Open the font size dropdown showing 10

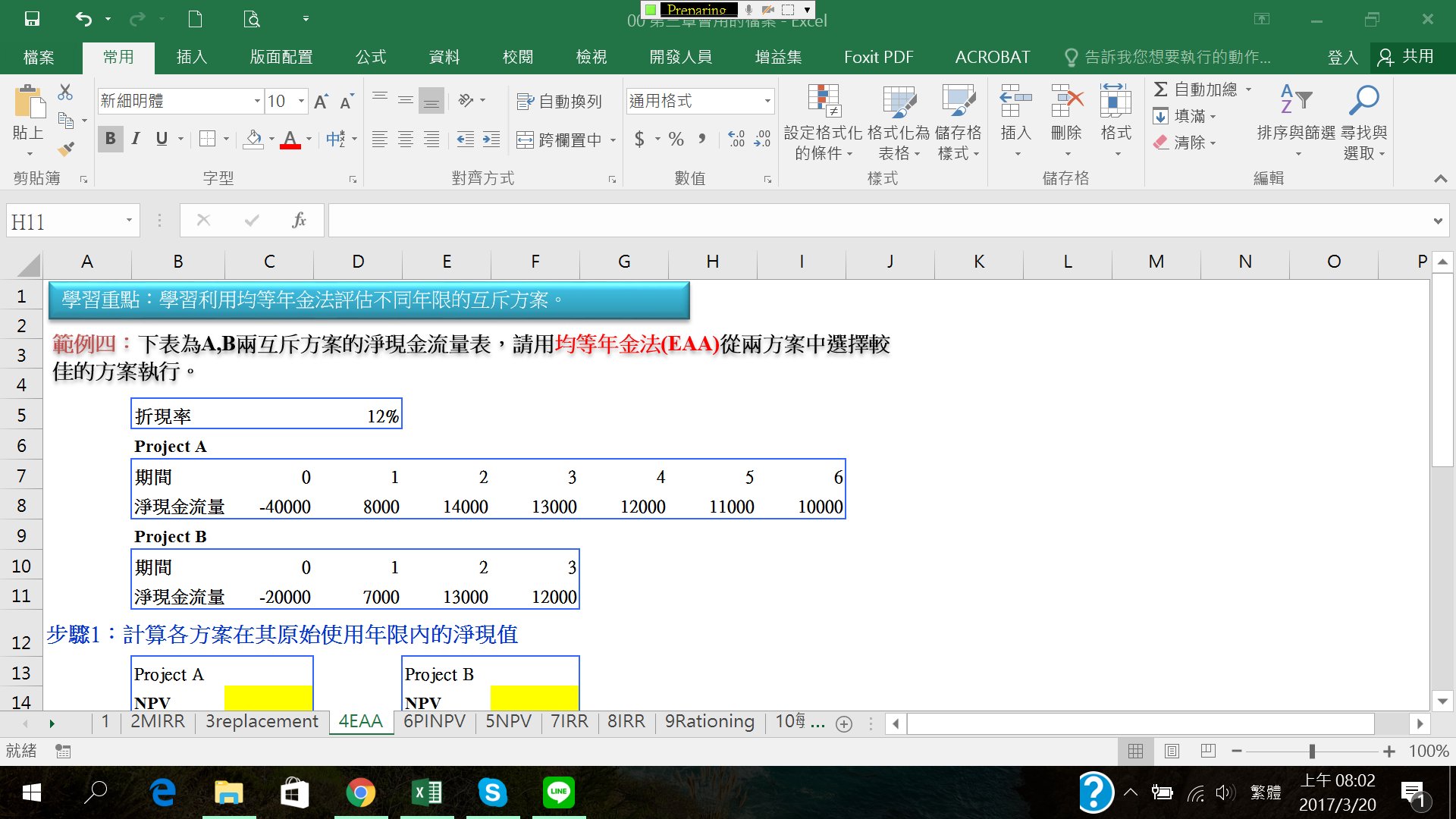tap(301, 101)
